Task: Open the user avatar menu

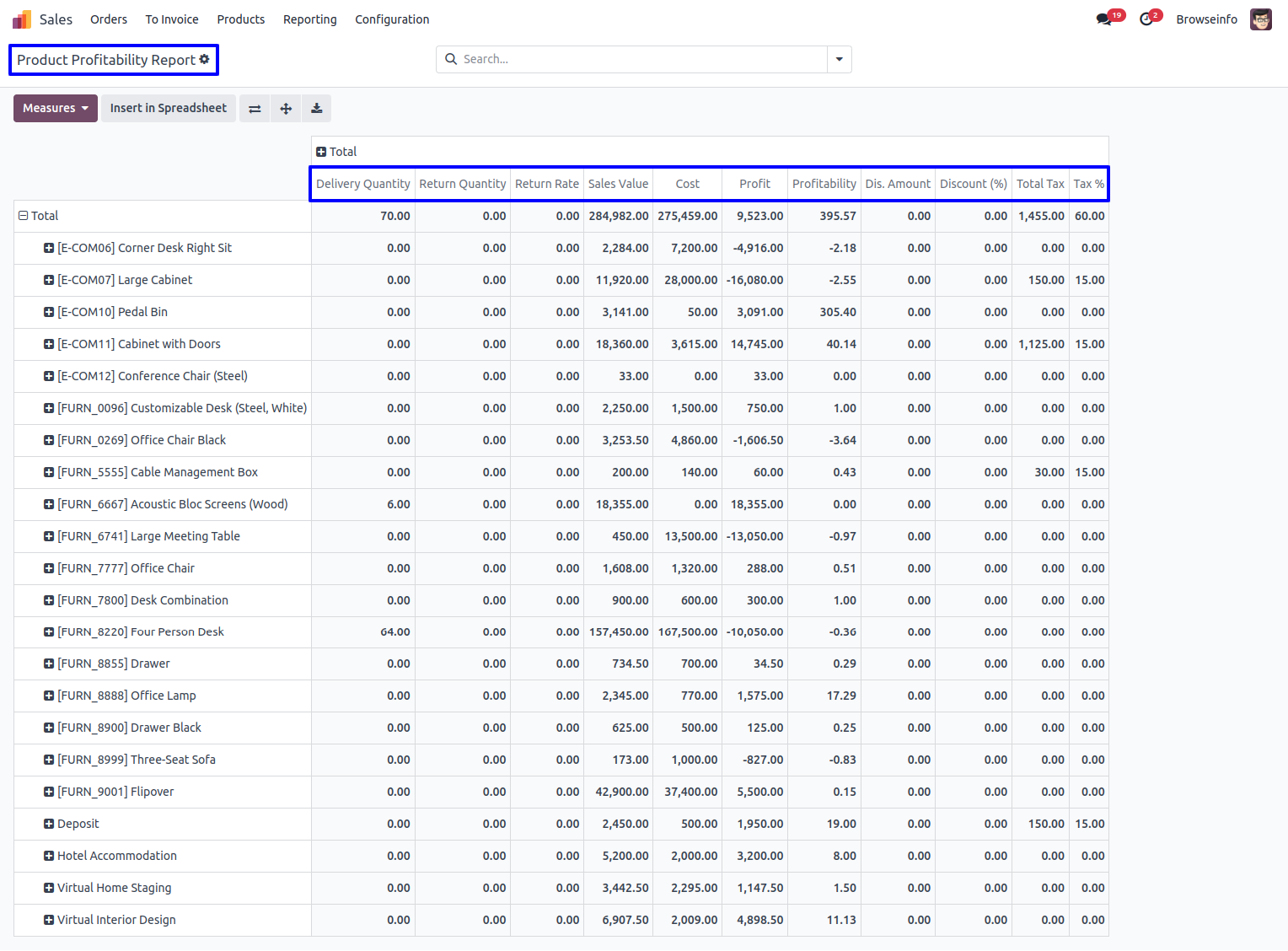Action: click(x=1260, y=19)
